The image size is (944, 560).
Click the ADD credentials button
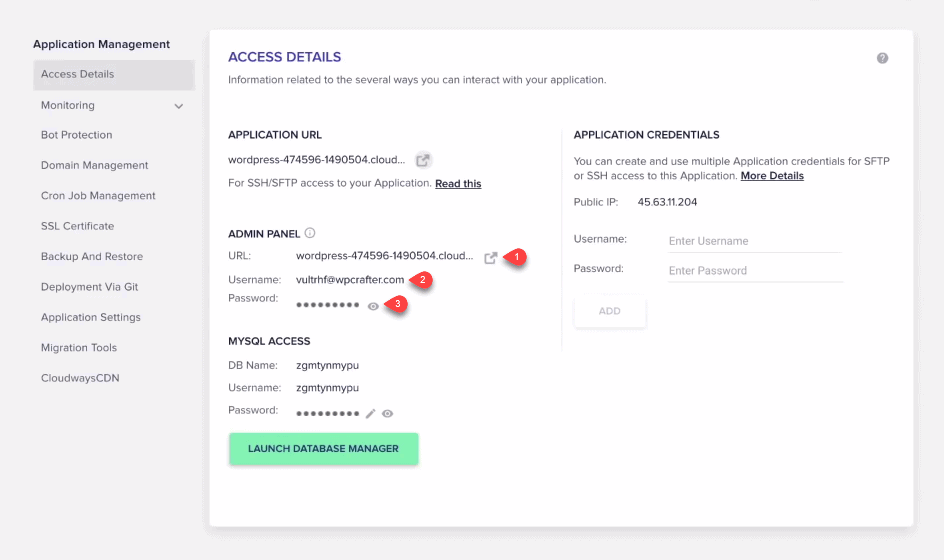pos(610,311)
